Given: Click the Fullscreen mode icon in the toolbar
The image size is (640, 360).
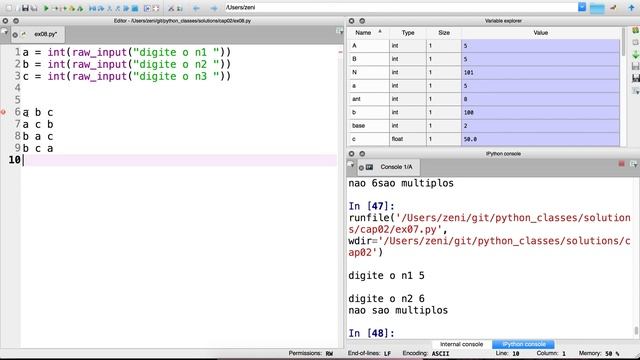Looking at the screenshot, I should pos(156,8).
